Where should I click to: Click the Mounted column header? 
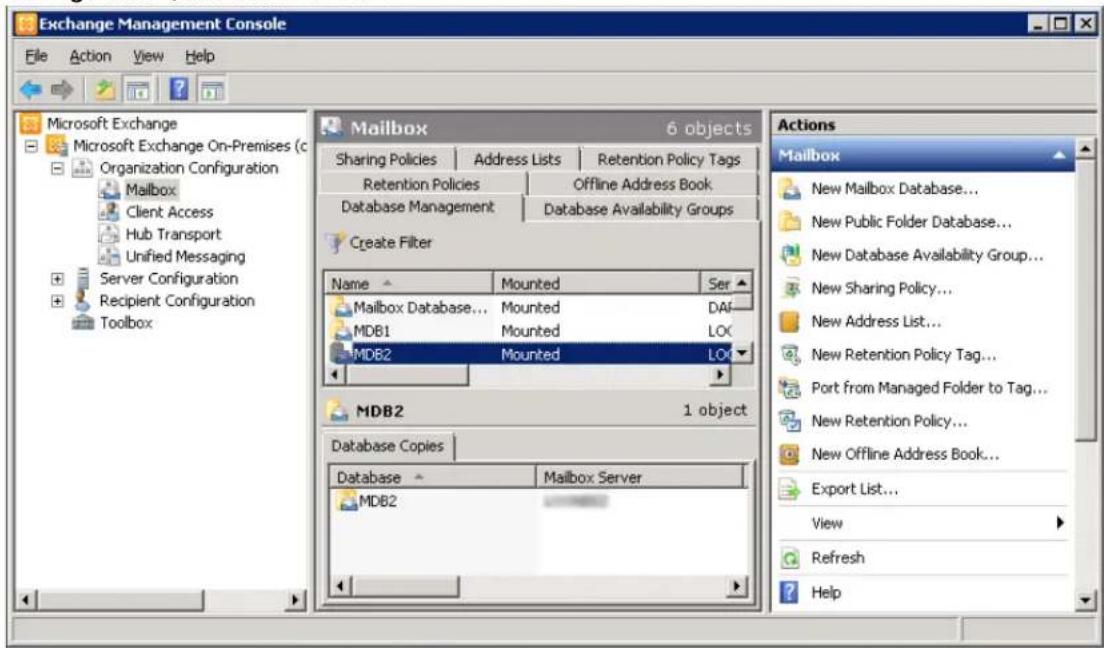[596, 283]
